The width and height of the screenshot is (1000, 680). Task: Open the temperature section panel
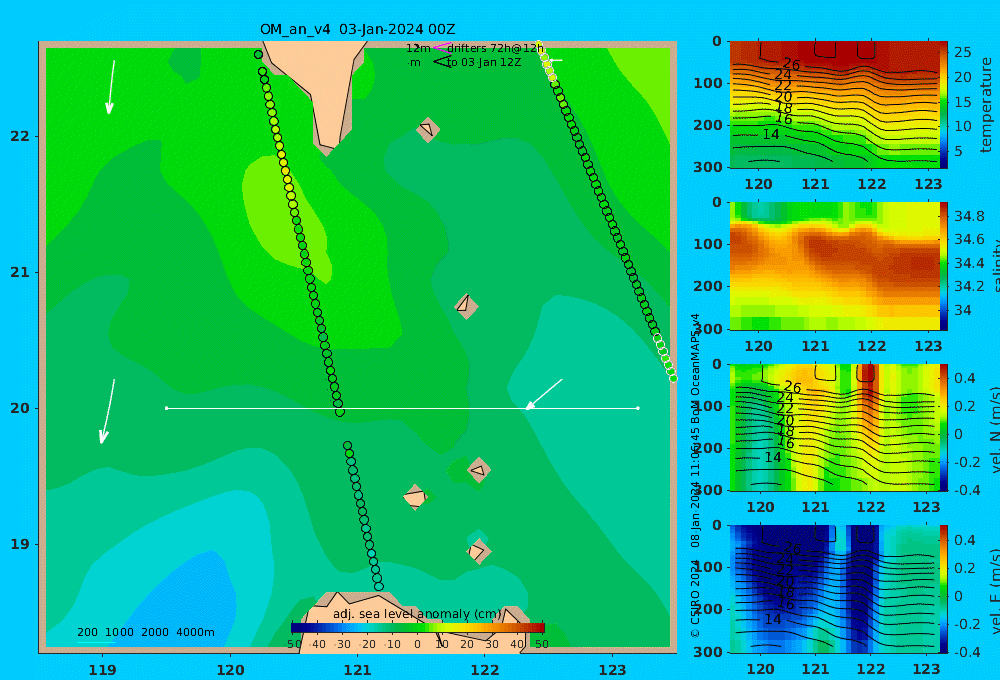(834, 105)
